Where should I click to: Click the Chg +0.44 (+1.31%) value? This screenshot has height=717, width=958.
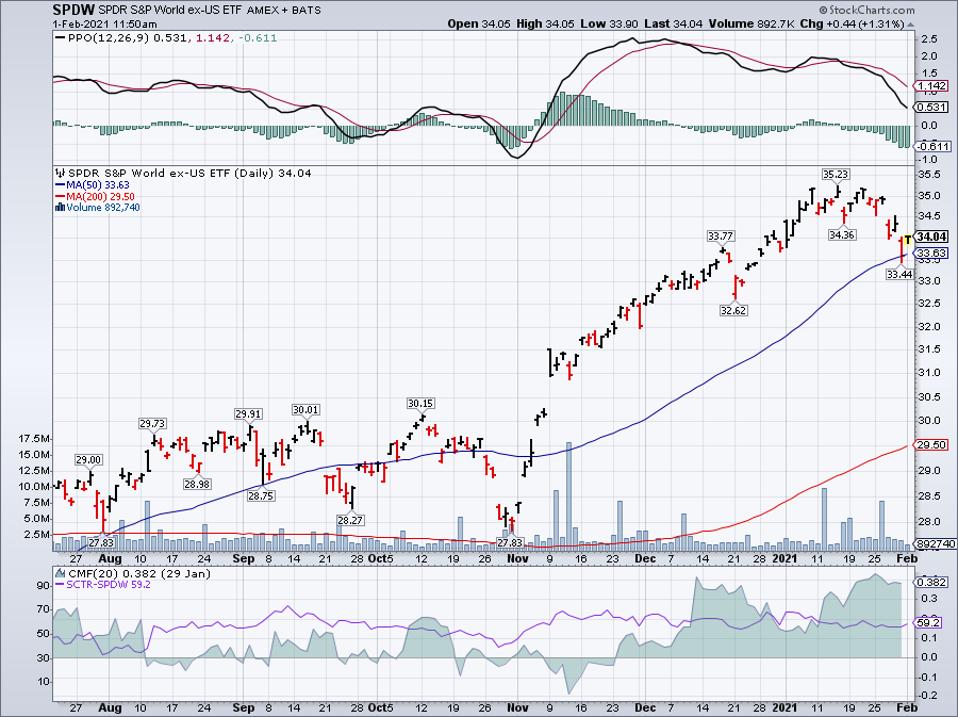click(851, 24)
